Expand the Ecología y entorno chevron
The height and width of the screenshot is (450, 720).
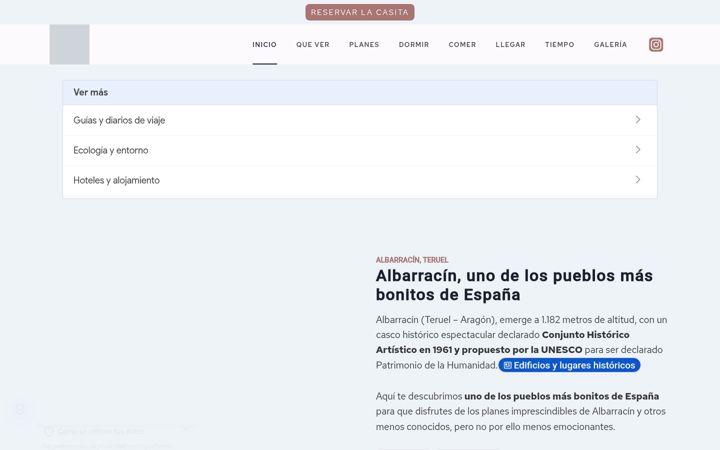(x=638, y=150)
